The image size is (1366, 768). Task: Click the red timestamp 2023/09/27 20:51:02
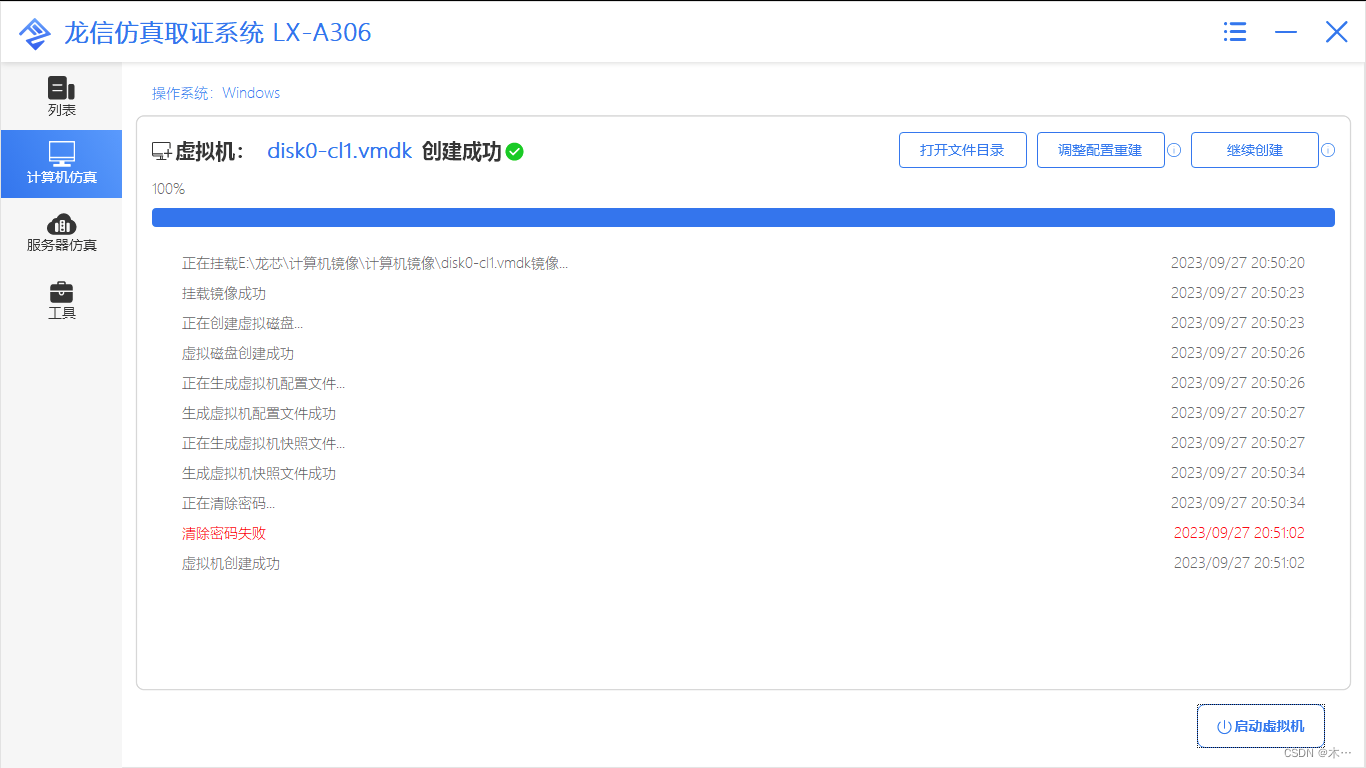1239,533
